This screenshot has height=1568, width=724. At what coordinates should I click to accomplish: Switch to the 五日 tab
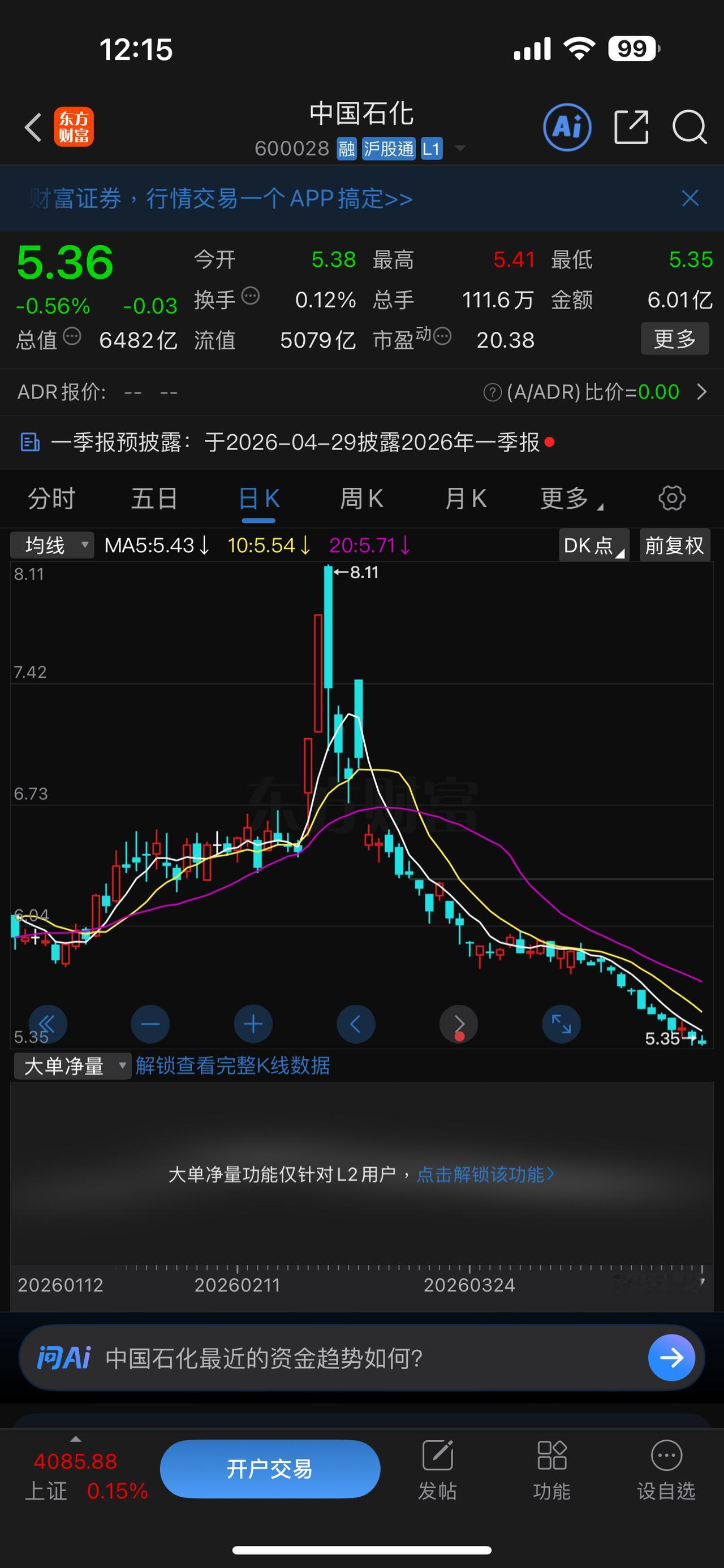(x=154, y=499)
